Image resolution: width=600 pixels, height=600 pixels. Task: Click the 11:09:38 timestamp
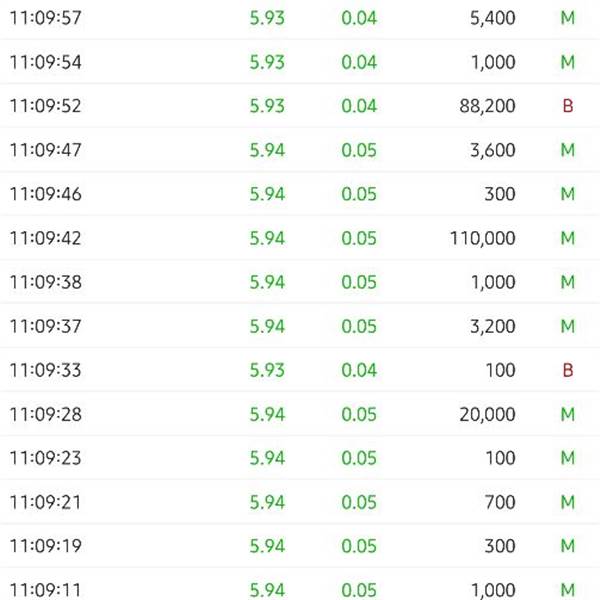[x=46, y=282]
